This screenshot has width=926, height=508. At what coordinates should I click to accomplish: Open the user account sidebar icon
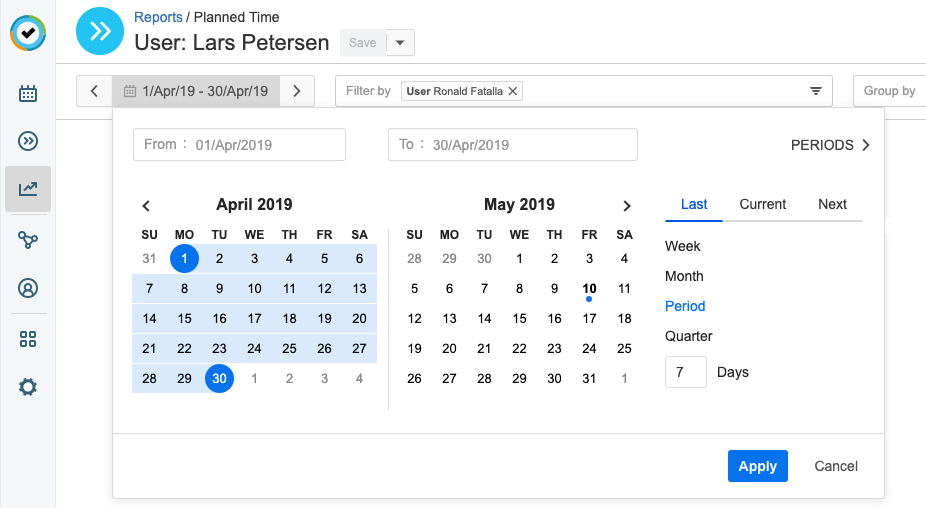(x=28, y=289)
